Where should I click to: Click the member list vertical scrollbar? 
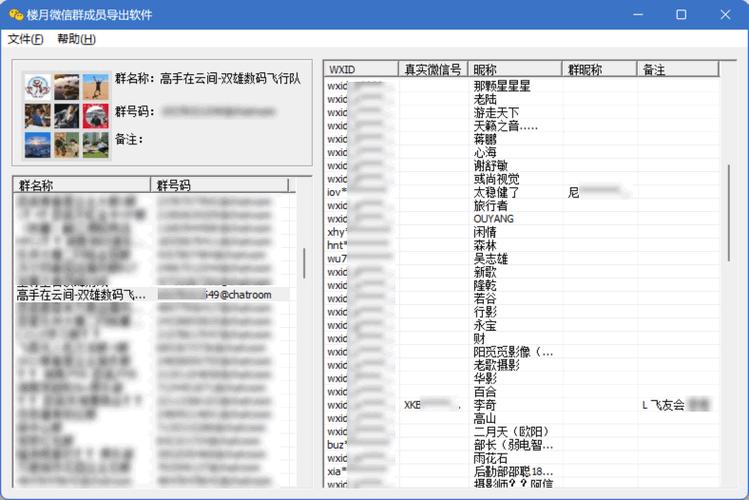point(728,213)
